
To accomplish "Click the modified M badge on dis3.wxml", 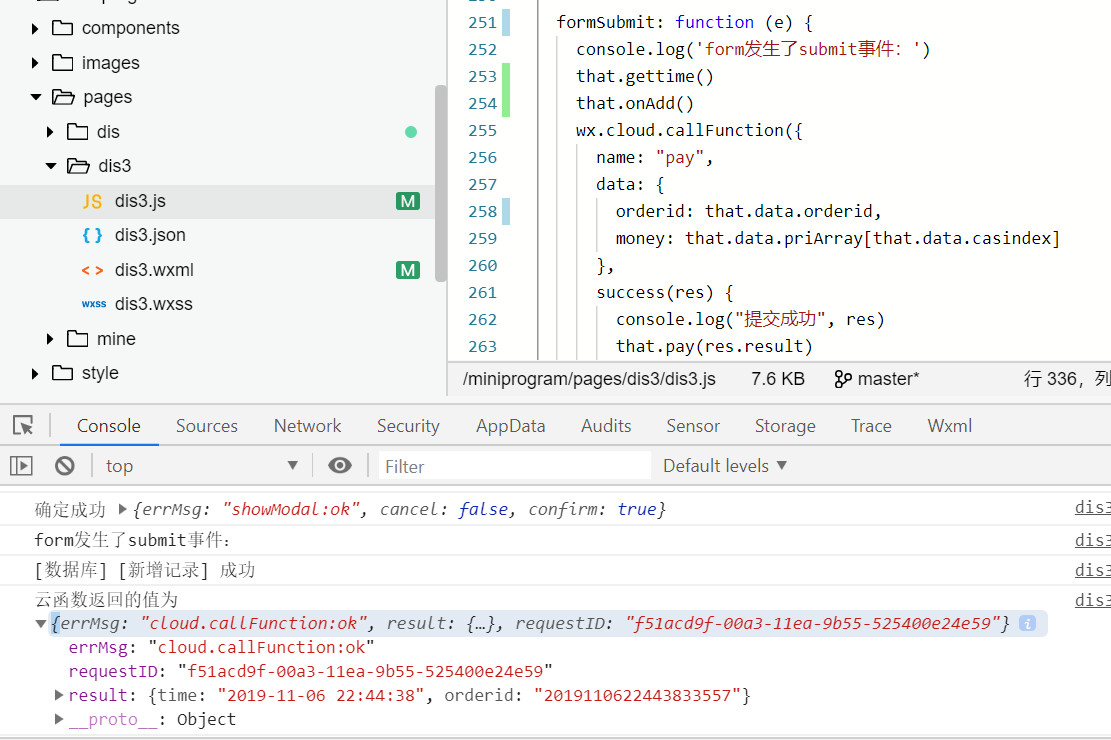I will tap(407, 270).
